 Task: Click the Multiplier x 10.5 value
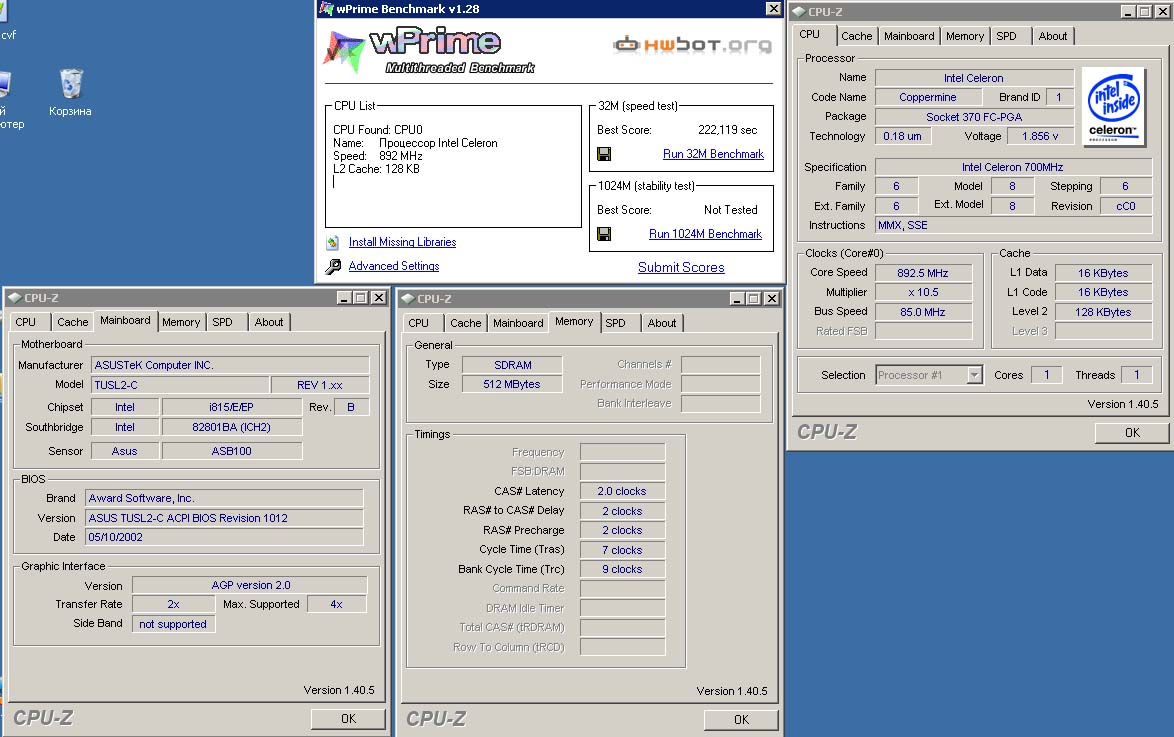coord(923,293)
